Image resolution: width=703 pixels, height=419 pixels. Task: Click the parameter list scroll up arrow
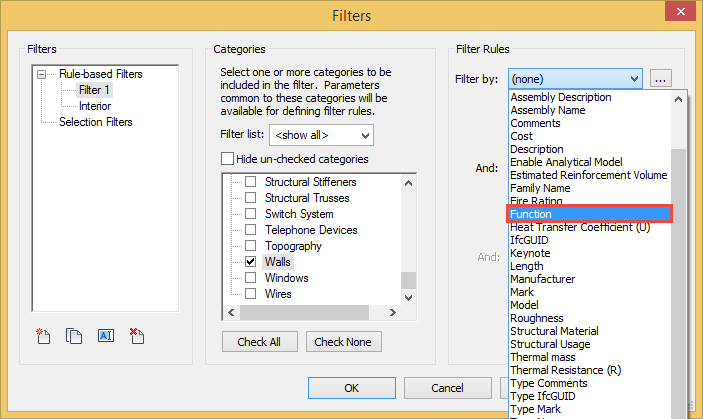tap(678, 99)
